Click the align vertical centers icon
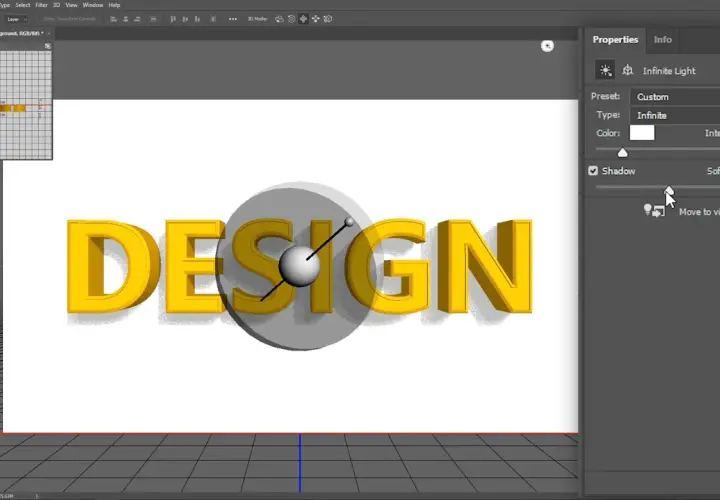This screenshot has height=500, width=720. click(185, 19)
